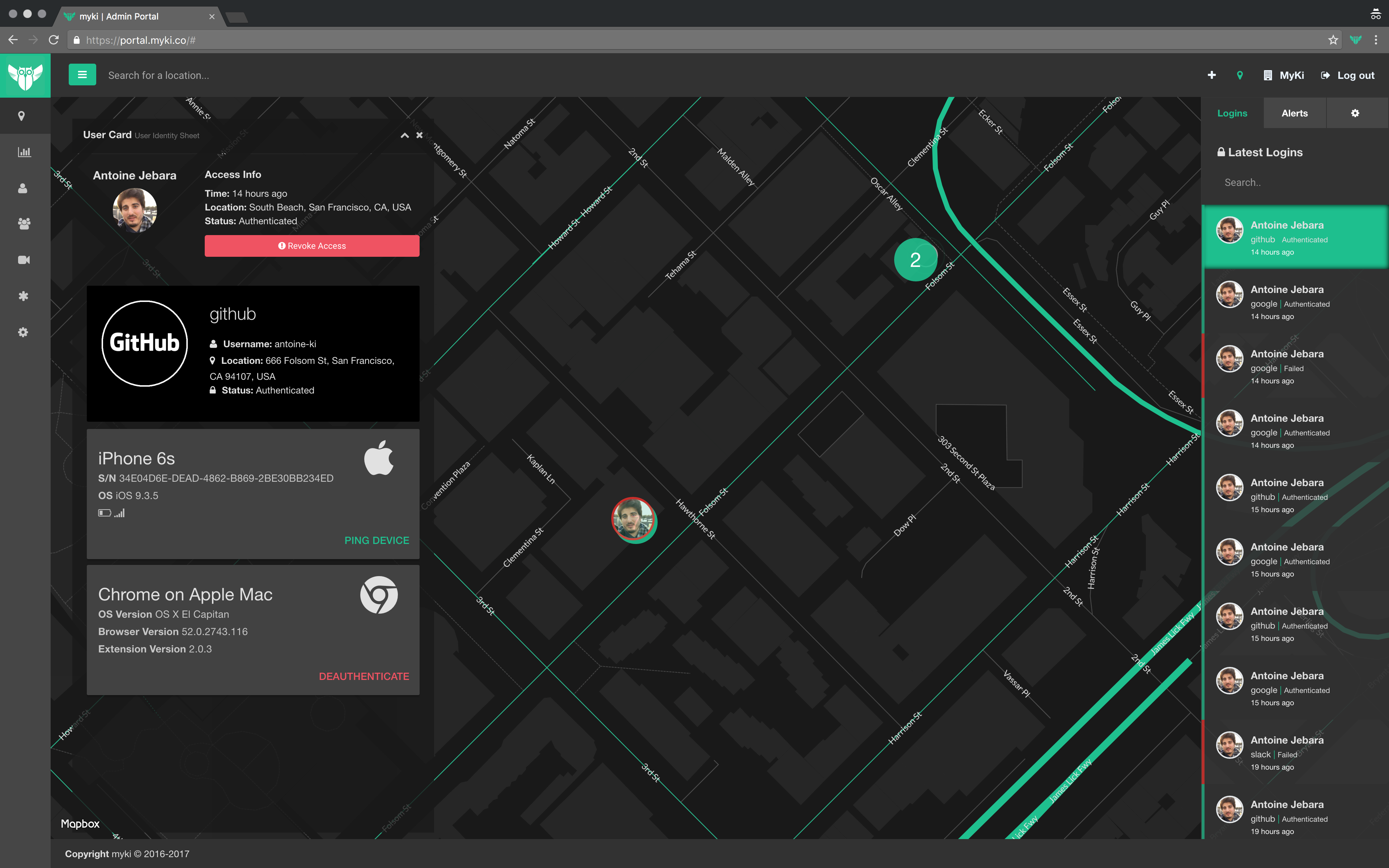This screenshot has width=1389, height=868.
Task: Click PING DEVICE on the iPhone 6s card
Action: pyautogui.click(x=377, y=540)
